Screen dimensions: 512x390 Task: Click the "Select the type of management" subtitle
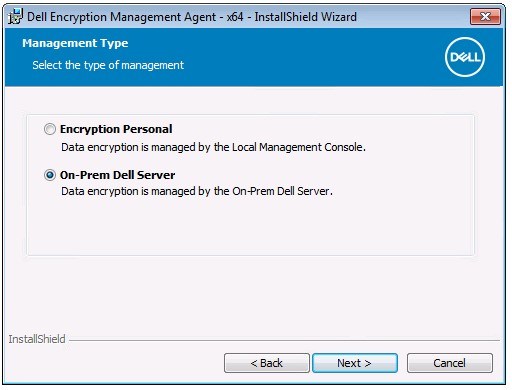point(108,65)
